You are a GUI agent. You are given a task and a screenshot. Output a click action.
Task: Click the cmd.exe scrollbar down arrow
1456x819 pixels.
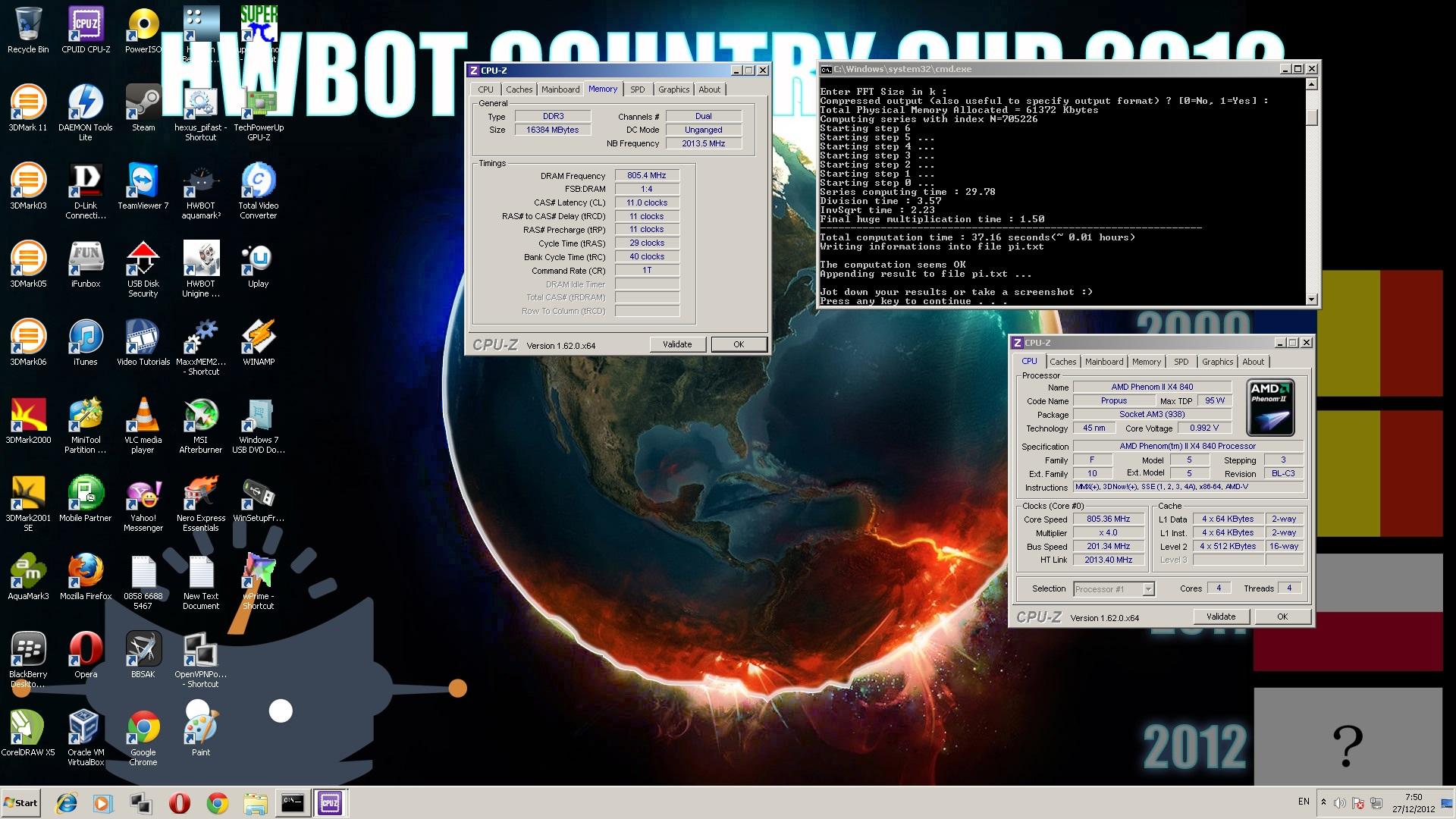pos(1312,300)
